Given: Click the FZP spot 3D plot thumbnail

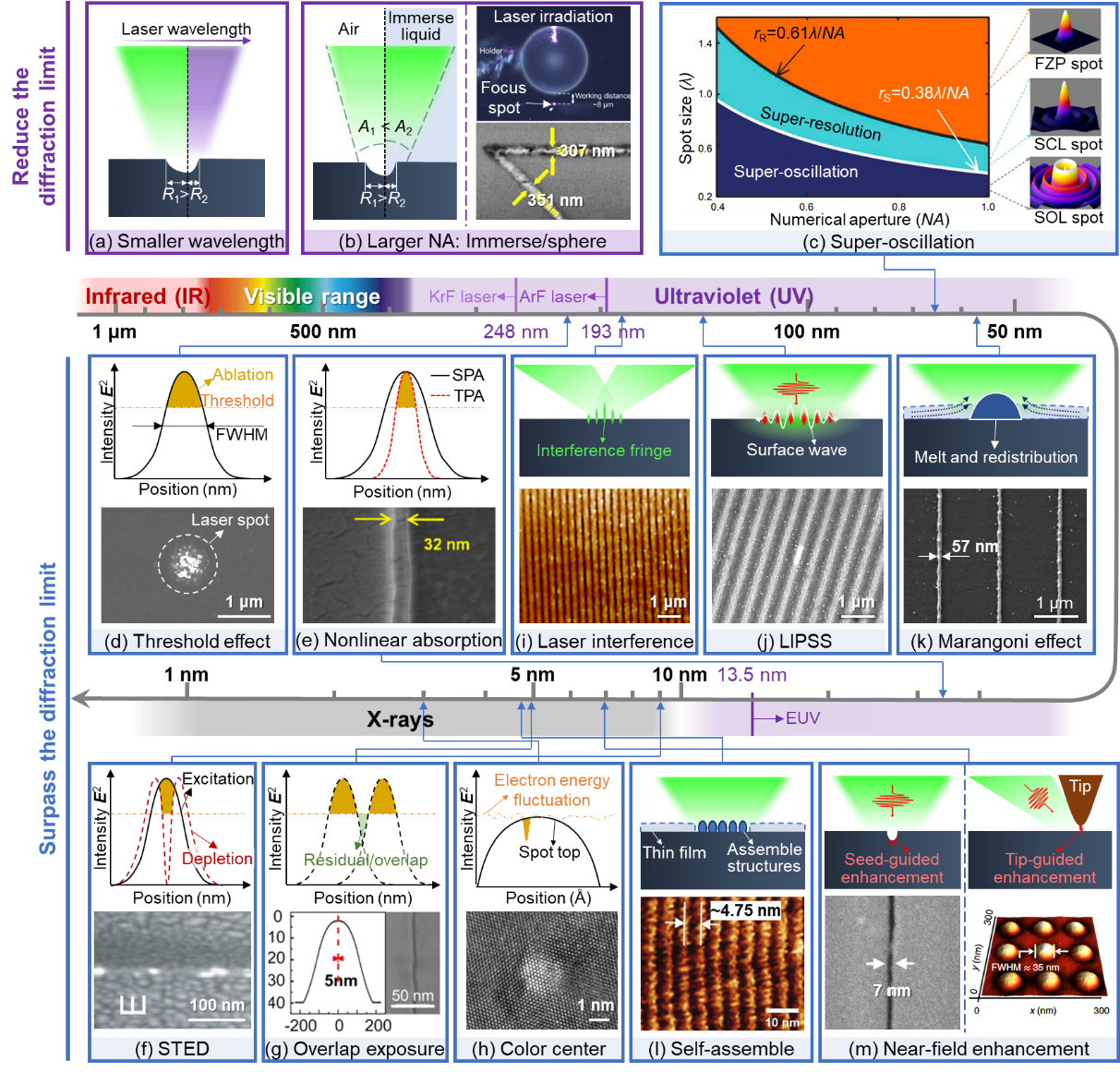Looking at the screenshot, I should point(1065,31).
